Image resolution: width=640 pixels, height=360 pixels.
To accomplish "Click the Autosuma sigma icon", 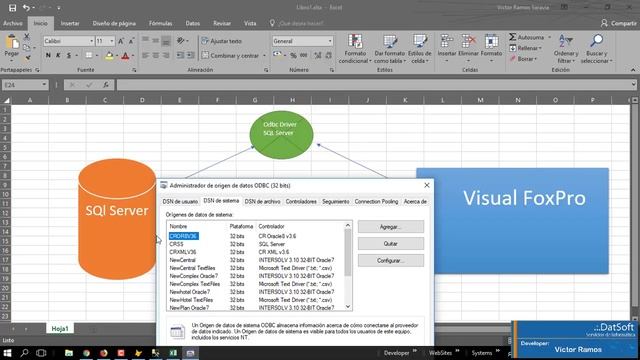I will (513, 37).
